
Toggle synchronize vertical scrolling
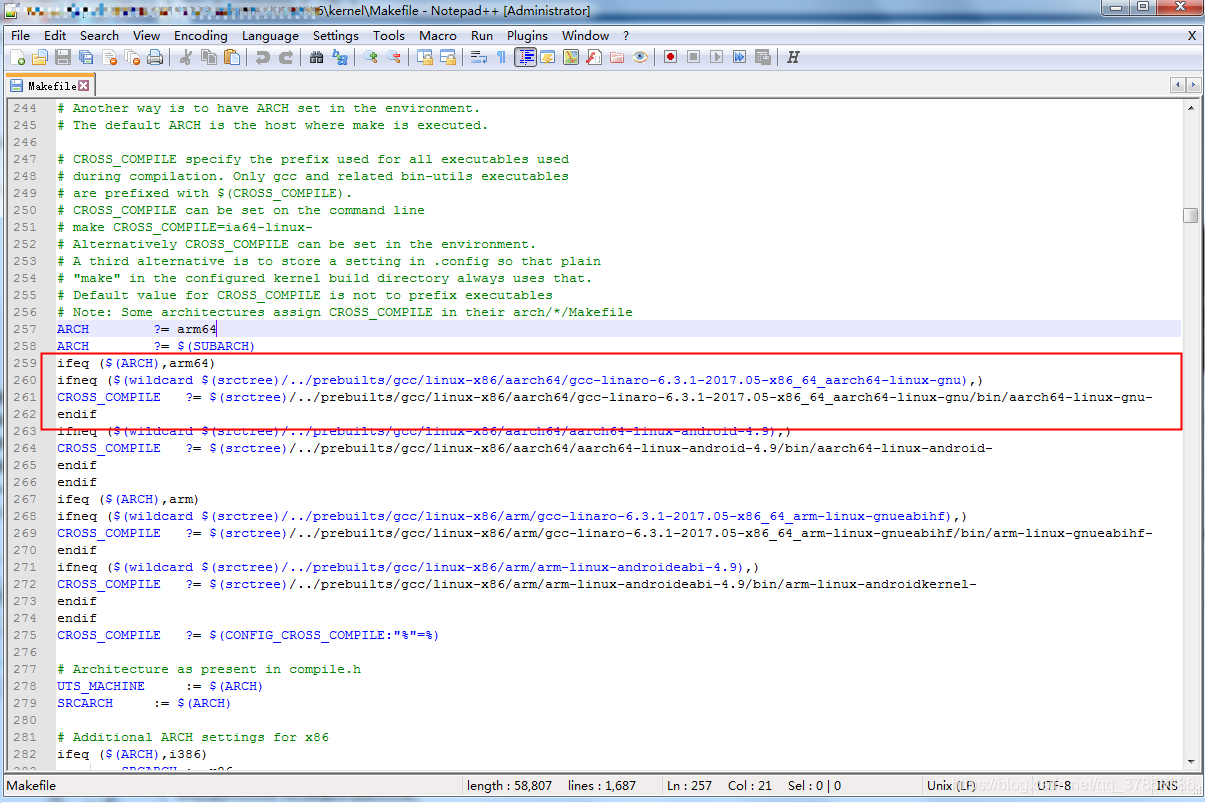[x=425, y=57]
